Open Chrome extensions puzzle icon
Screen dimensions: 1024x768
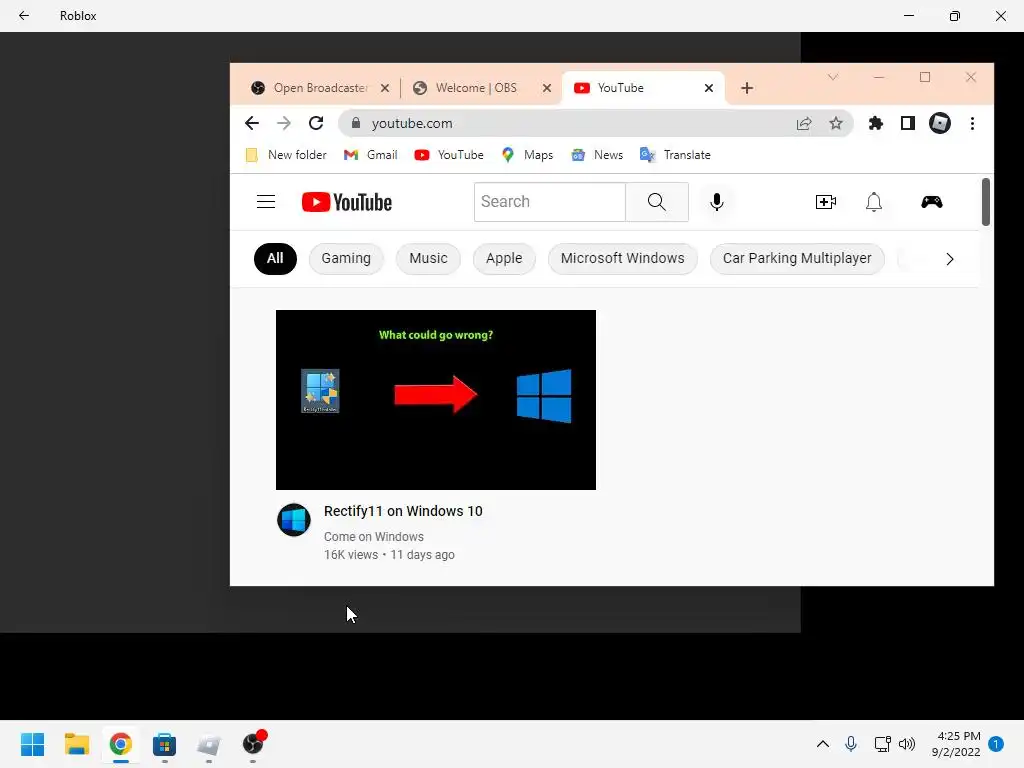[x=876, y=123]
